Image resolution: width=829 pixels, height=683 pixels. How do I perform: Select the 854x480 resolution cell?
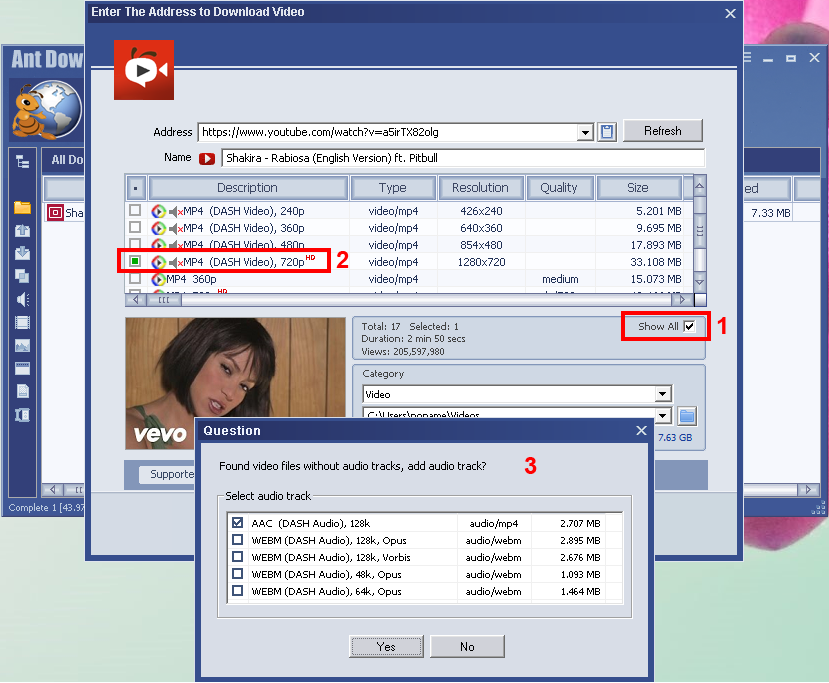482,245
